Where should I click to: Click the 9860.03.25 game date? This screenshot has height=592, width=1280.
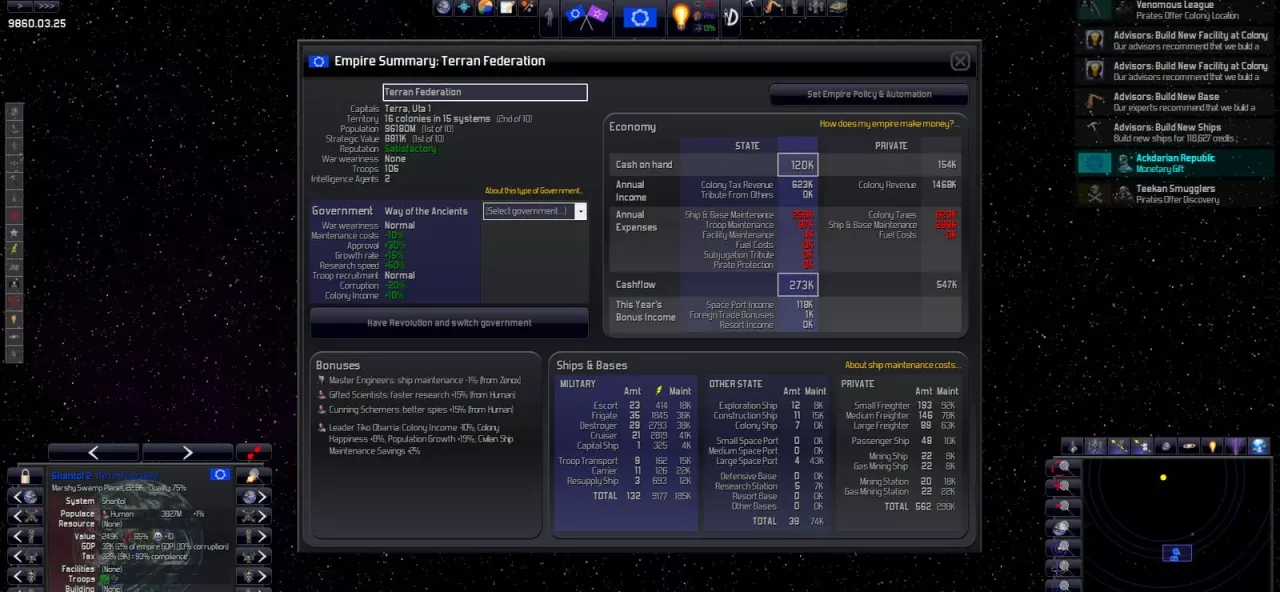[37, 23]
